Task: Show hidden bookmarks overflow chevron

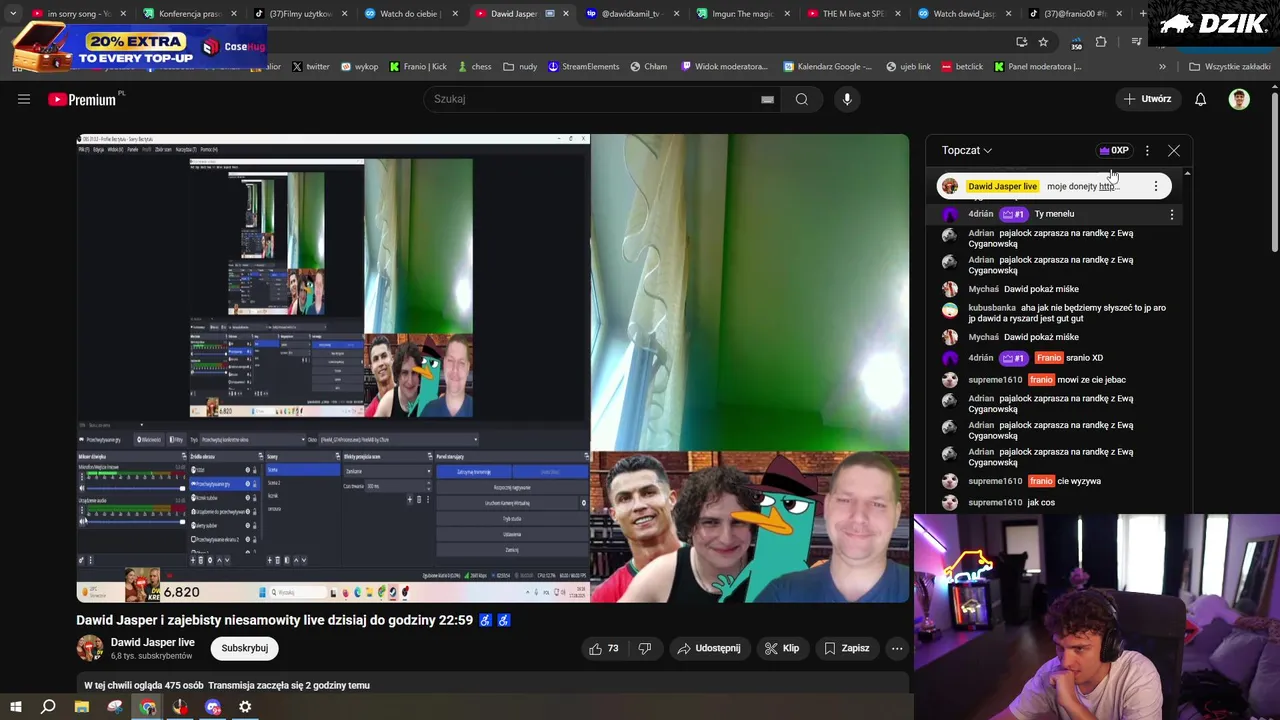Action: point(1162,67)
